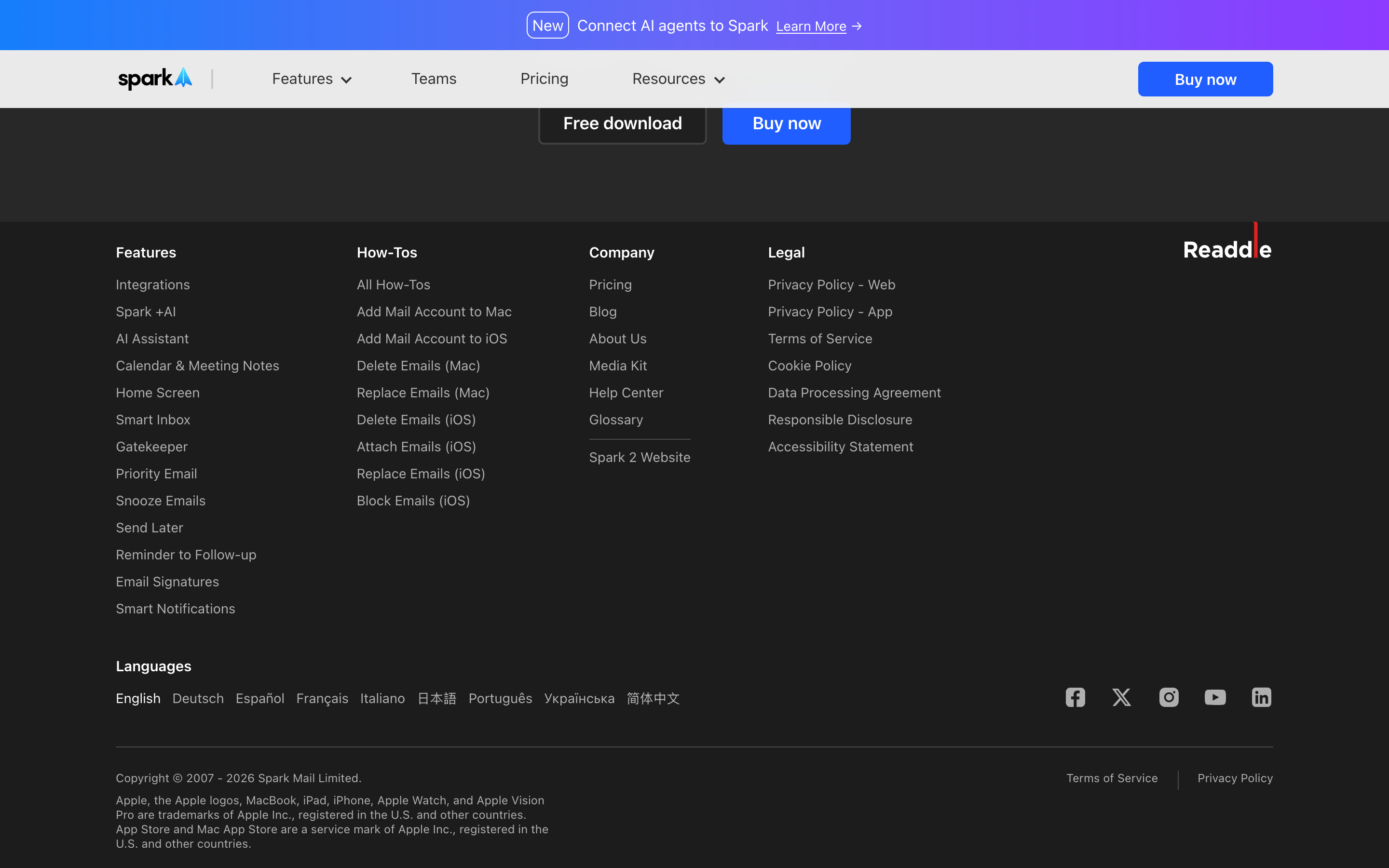The width and height of the screenshot is (1389, 868).
Task: Open the Smart Inbox feature link
Action: [x=153, y=420]
